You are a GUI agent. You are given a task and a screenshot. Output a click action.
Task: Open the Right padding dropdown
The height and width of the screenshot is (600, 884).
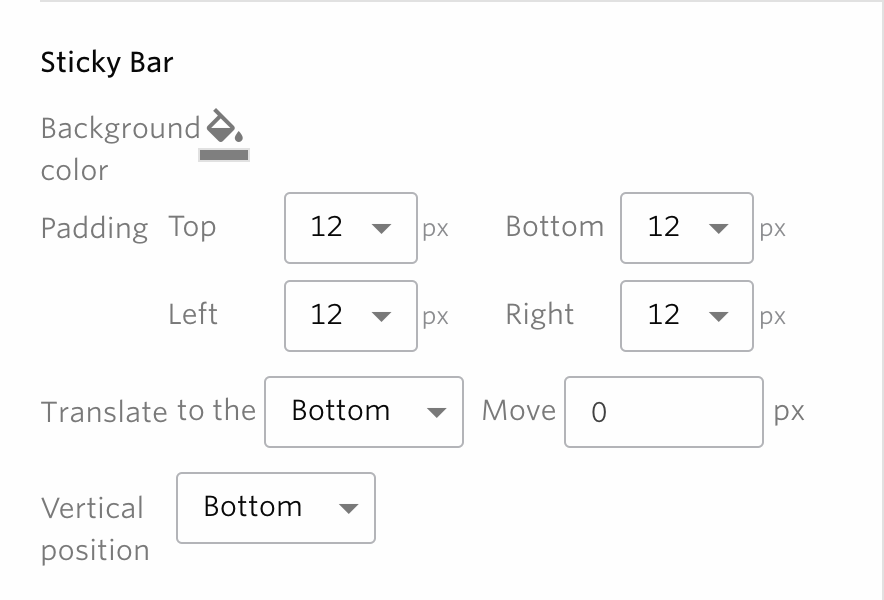[x=687, y=316]
